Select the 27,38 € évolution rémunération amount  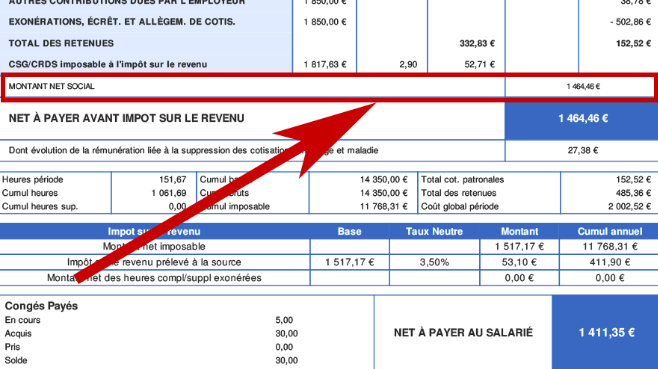(583, 150)
